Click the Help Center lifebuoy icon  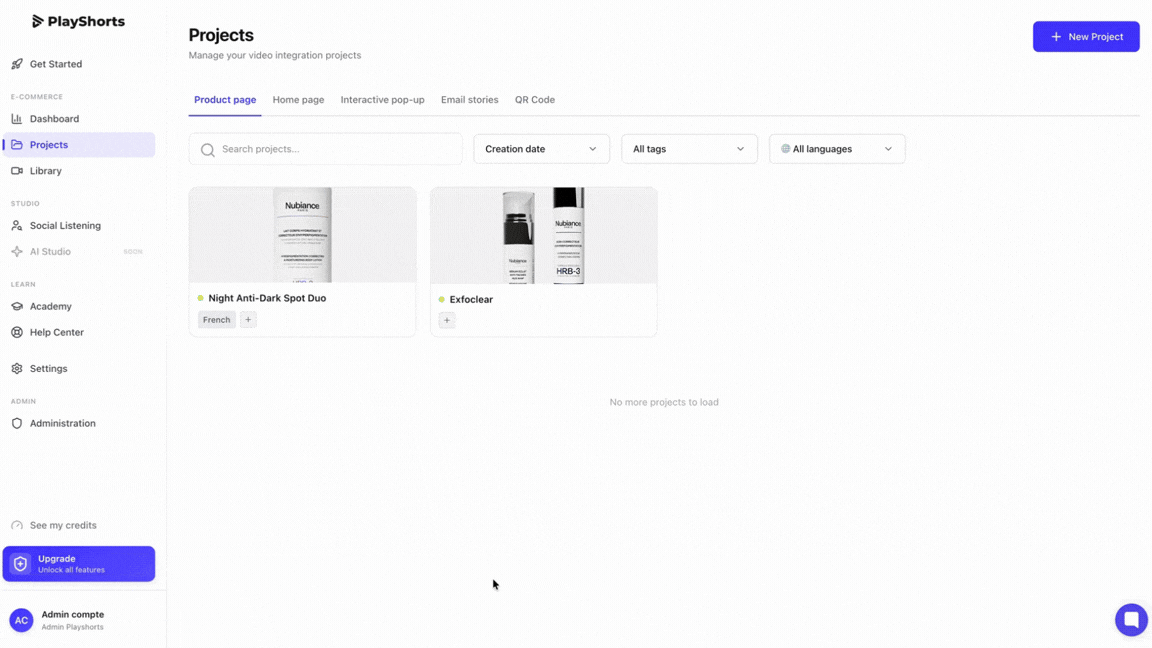tap(17, 332)
